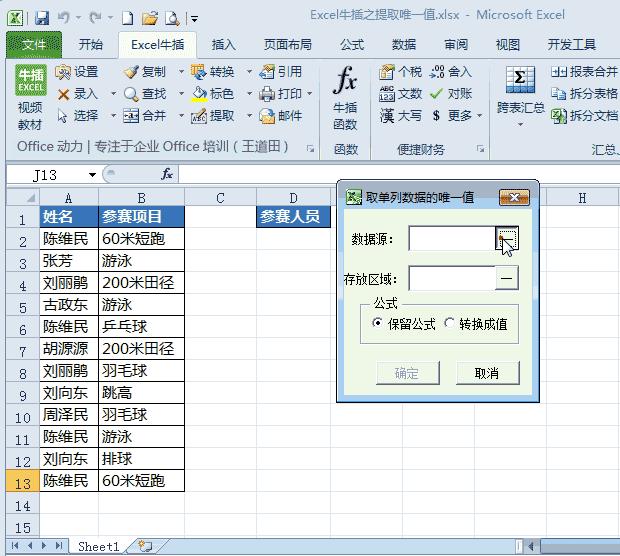Click the 确定 button in dialog
This screenshot has width=620, height=556.
click(408, 373)
